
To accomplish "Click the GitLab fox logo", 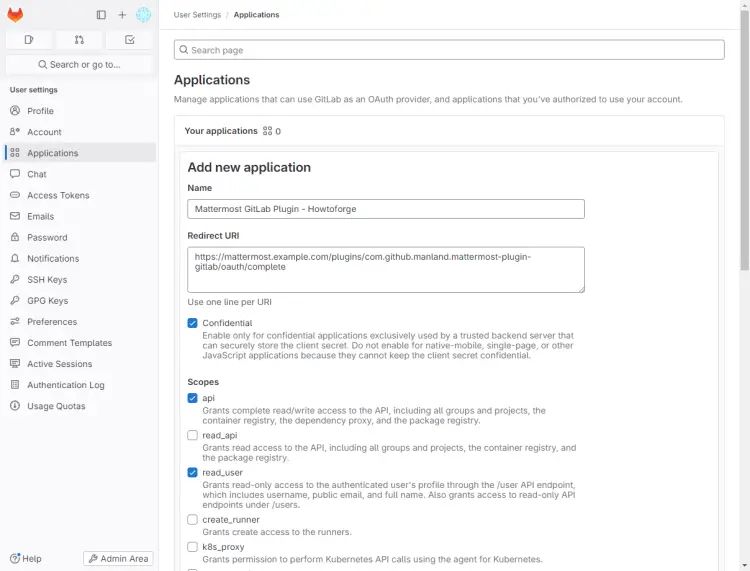I will tap(15, 15).
